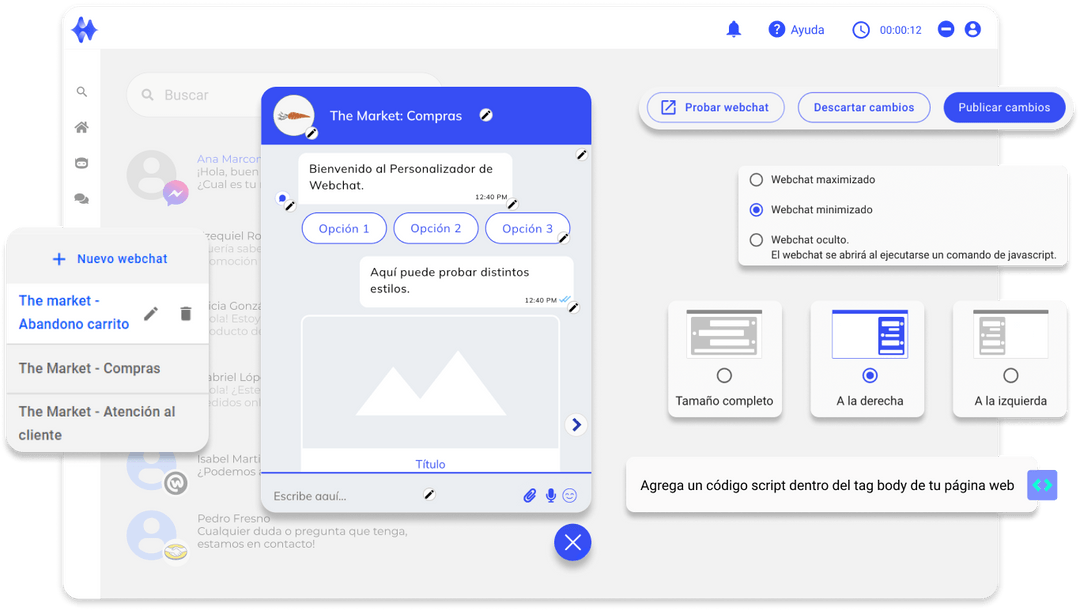Click the Opción 2 quick reply
The width and height of the screenshot is (1080, 610).
coord(435,229)
